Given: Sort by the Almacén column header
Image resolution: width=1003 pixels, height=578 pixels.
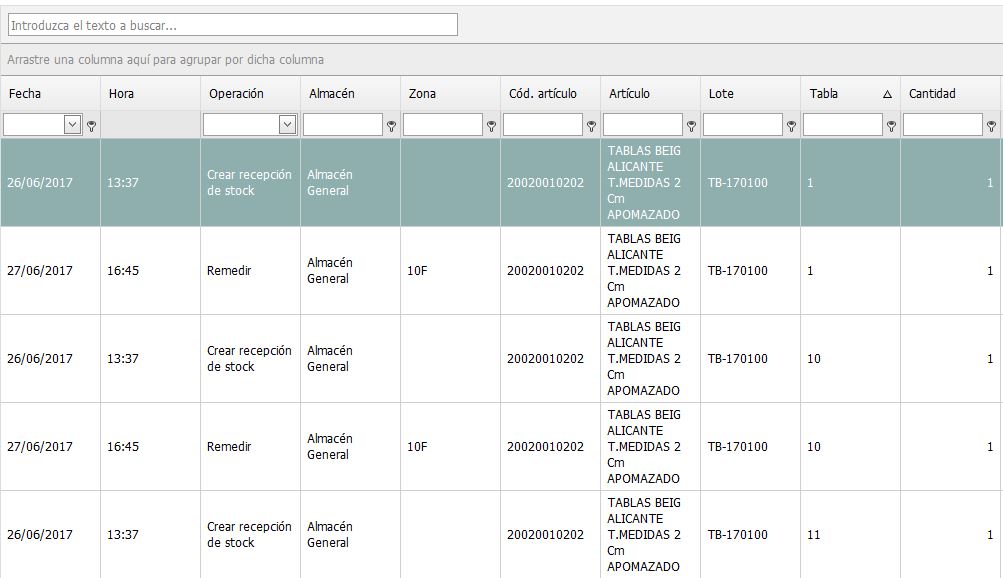Looking at the screenshot, I should point(351,93).
